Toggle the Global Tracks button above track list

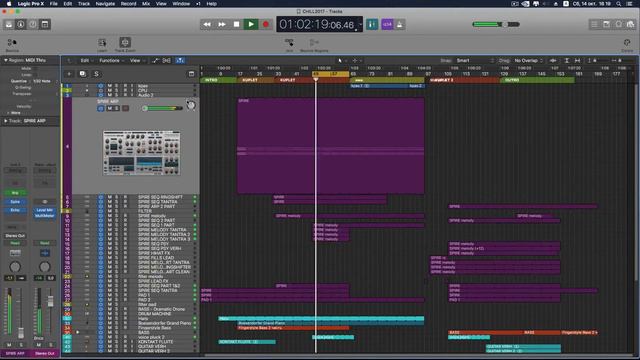click(x=191, y=74)
